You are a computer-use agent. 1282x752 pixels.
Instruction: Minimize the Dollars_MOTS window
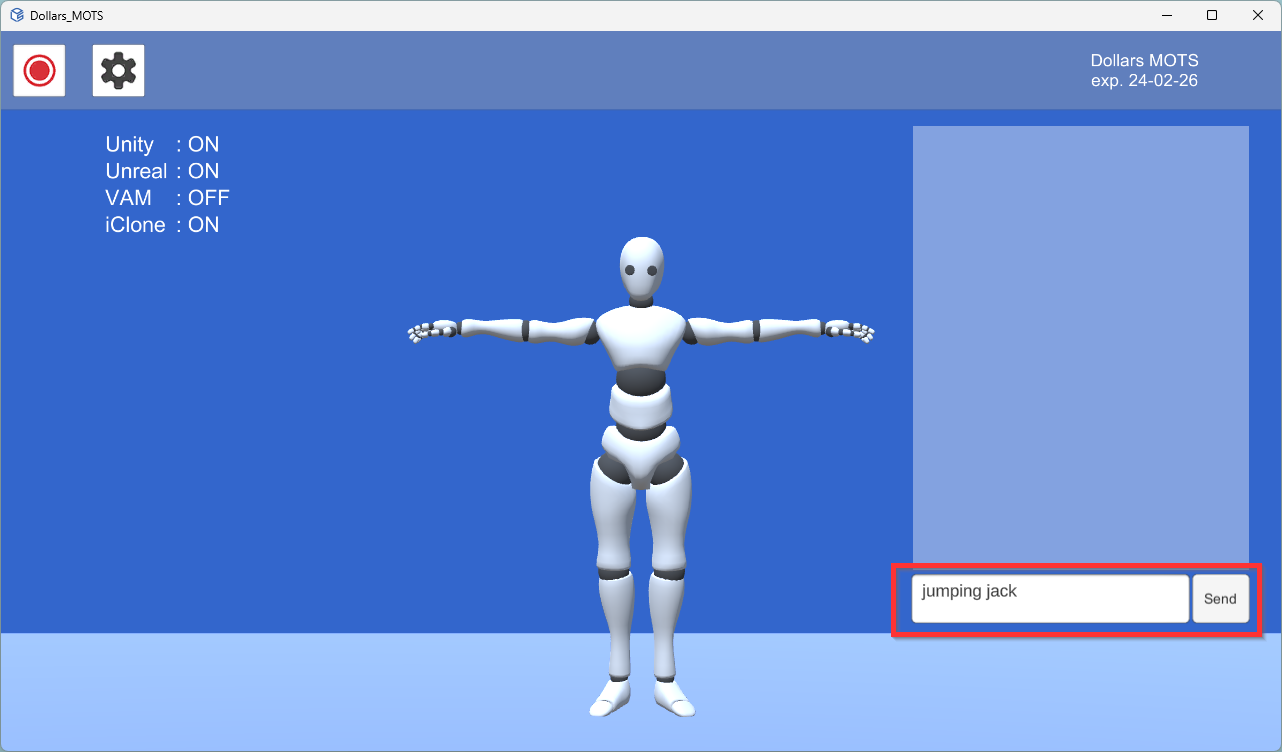tap(1166, 15)
